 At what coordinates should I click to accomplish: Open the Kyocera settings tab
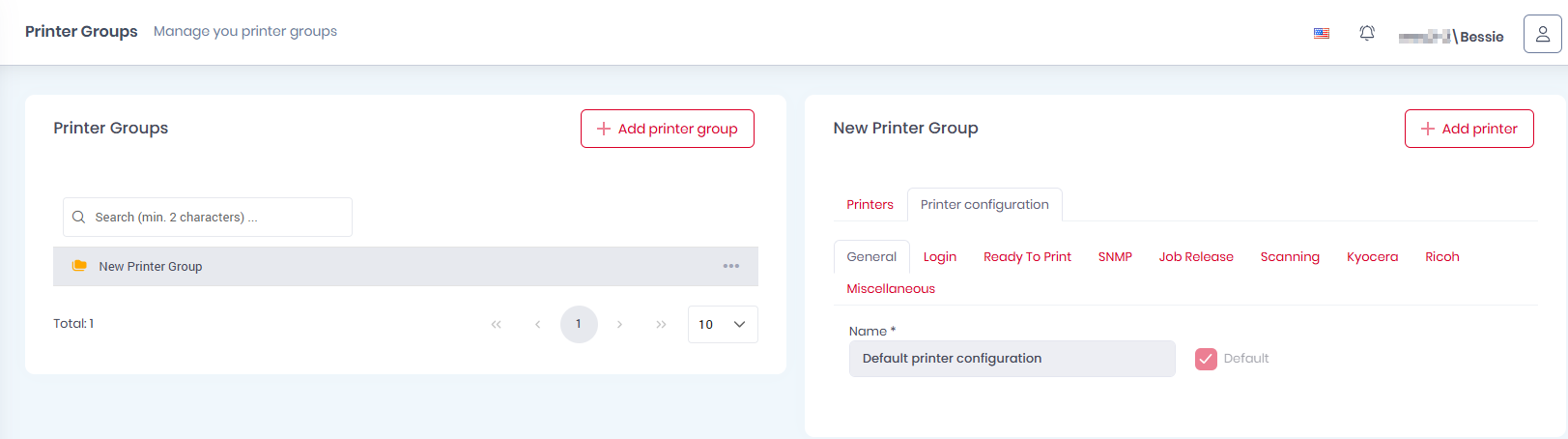point(1372,257)
